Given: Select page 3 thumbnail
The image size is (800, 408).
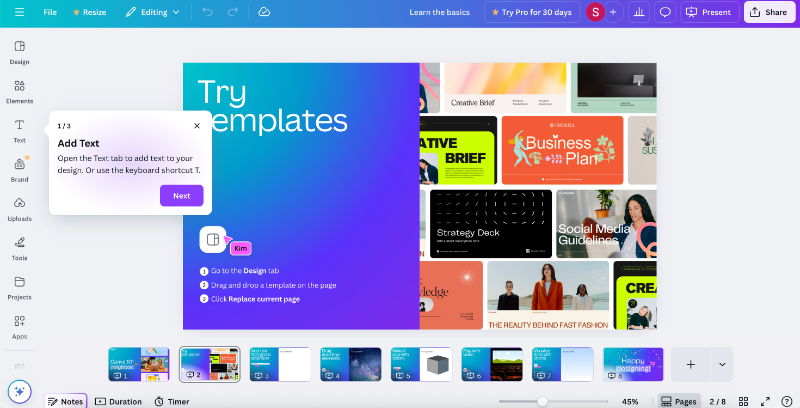Looking at the screenshot, I should (280, 364).
